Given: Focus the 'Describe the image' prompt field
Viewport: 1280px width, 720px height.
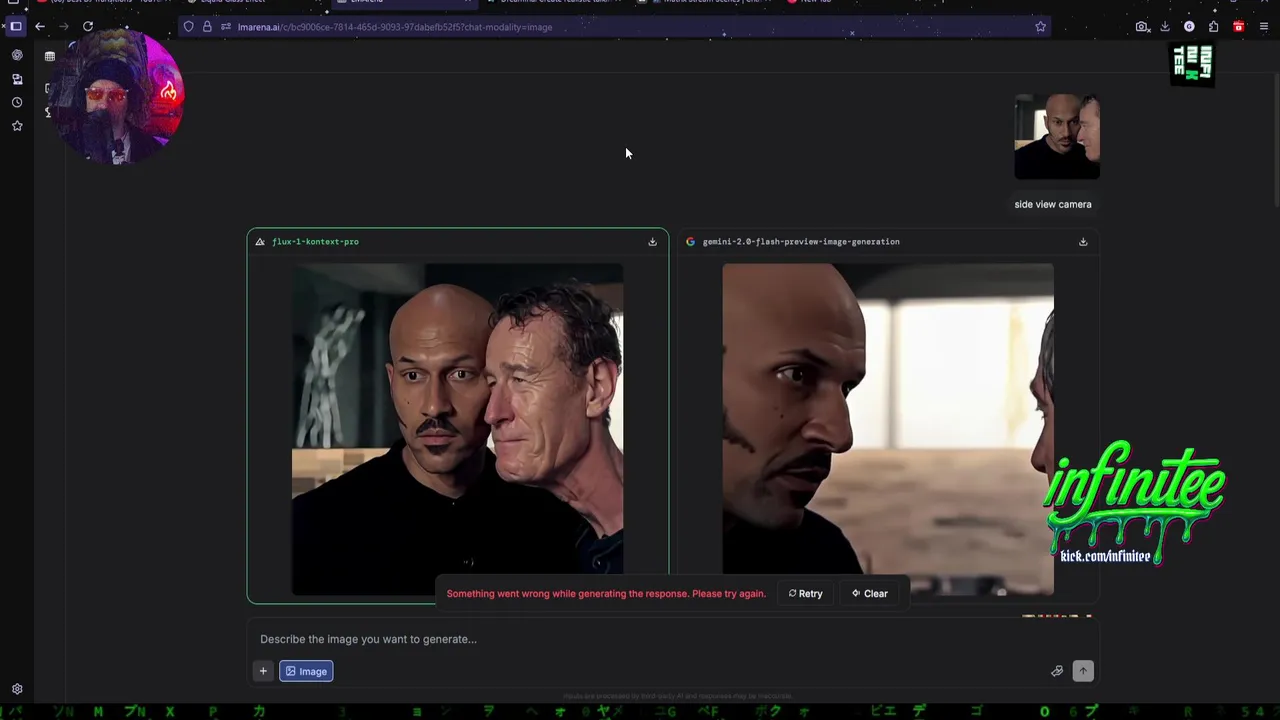Looking at the screenshot, I should tap(672, 639).
